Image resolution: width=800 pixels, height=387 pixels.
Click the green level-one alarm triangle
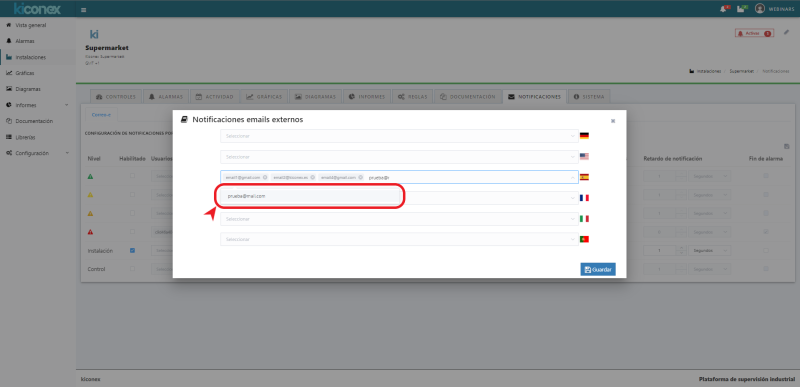tap(90, 176)
